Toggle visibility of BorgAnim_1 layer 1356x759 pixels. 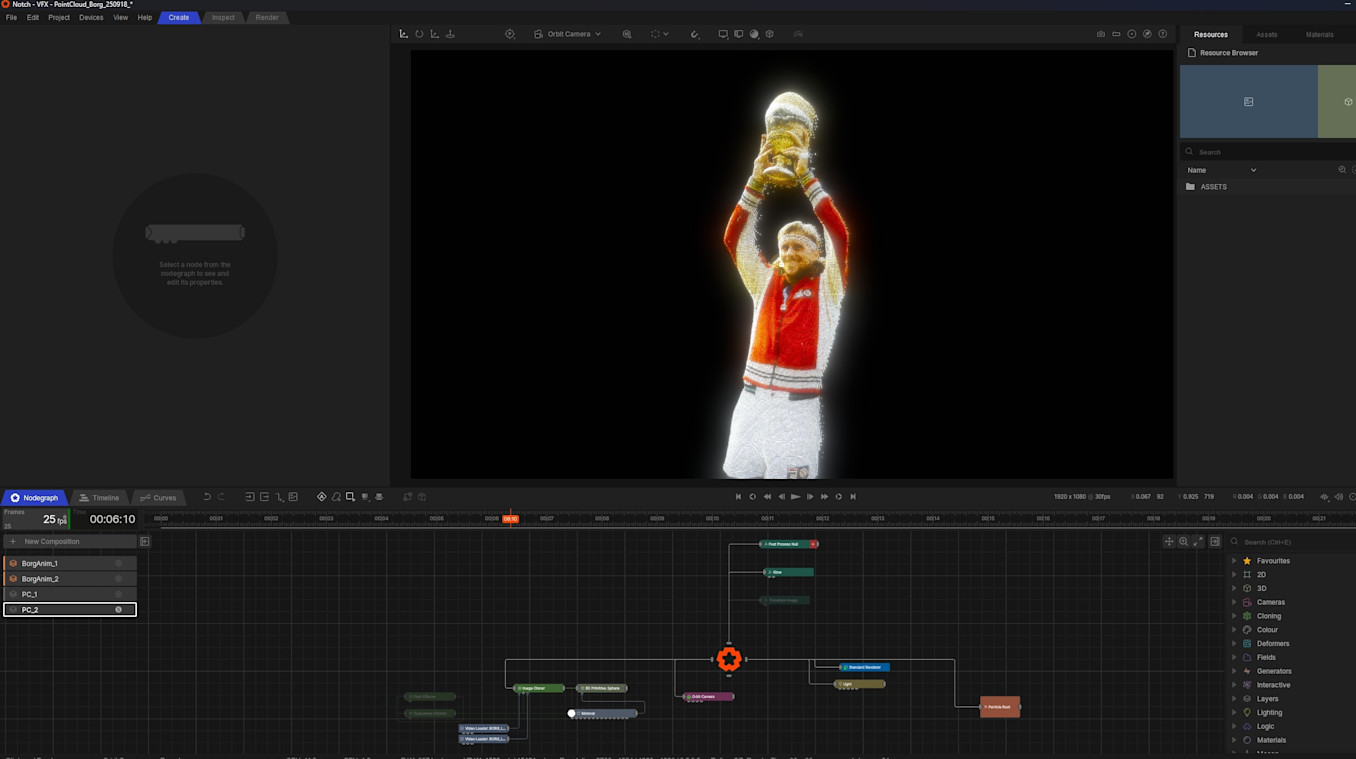tap(118, 564)
